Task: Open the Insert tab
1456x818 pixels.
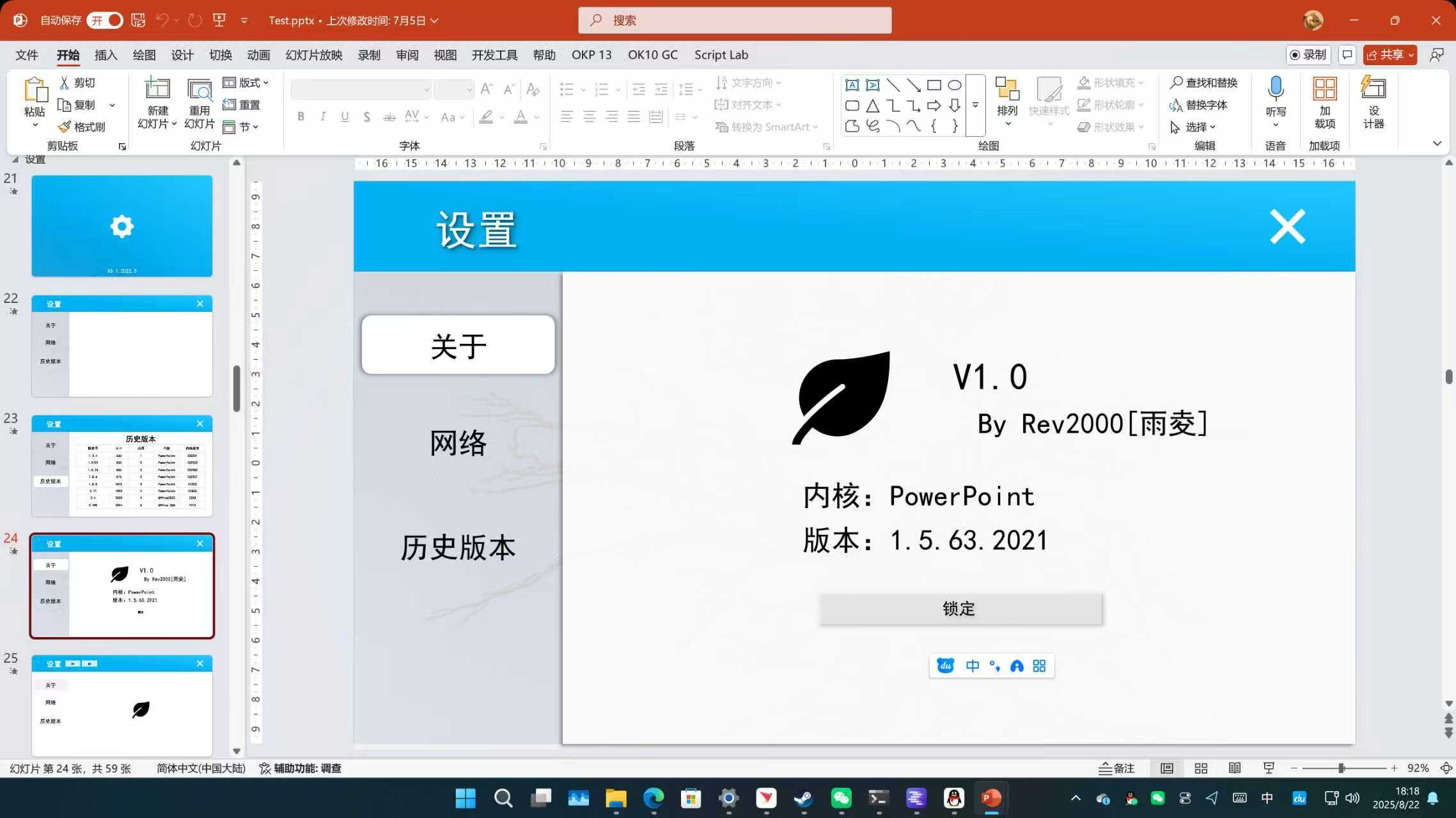Action: [x=106, y=55]
